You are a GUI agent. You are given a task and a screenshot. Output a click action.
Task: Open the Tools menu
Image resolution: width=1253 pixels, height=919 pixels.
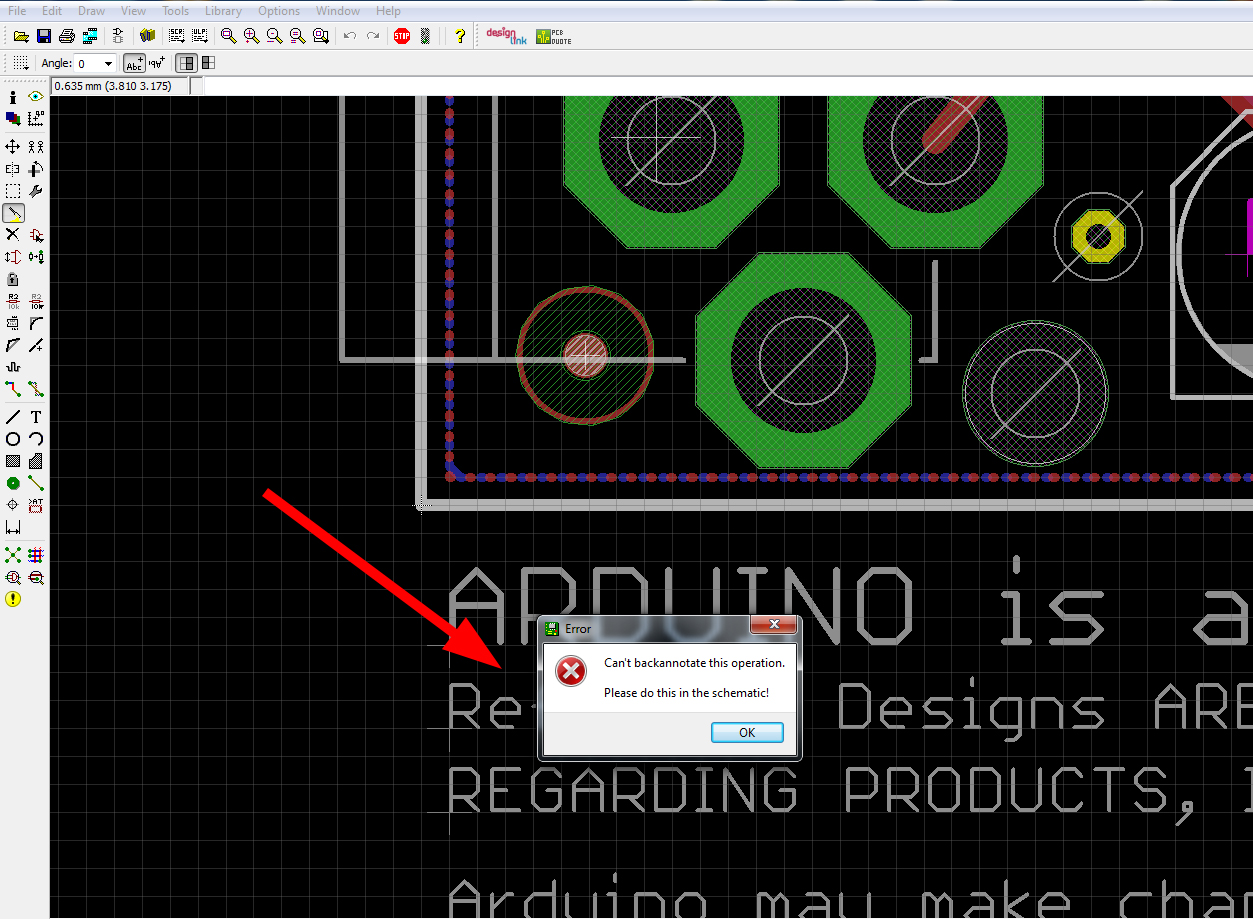point(175,11)
